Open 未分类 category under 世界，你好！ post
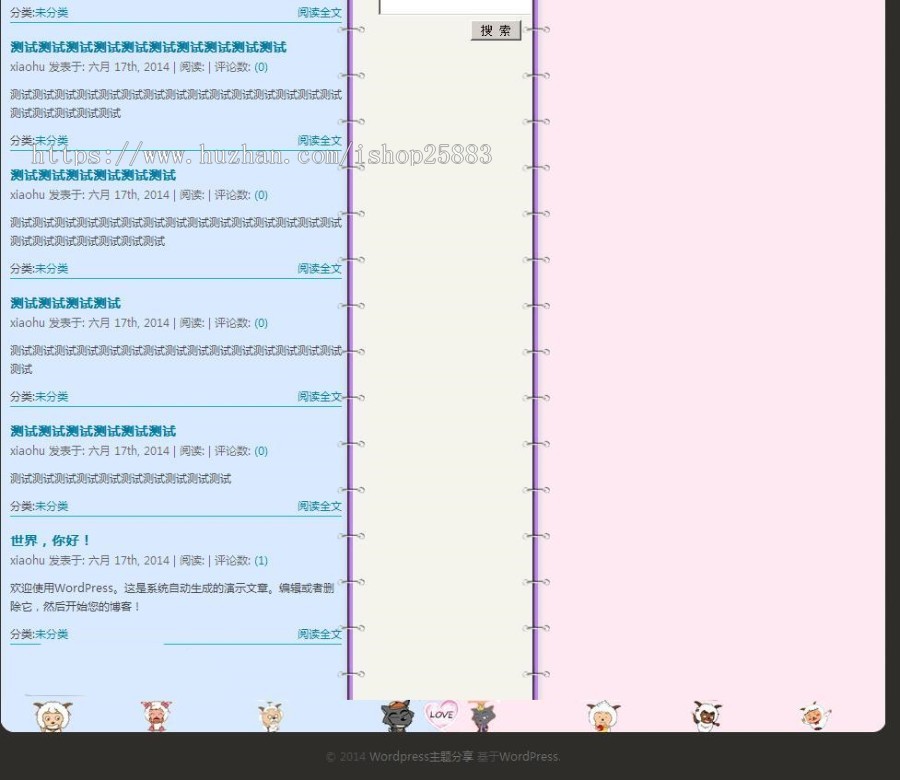 click(x=52, y=634)
